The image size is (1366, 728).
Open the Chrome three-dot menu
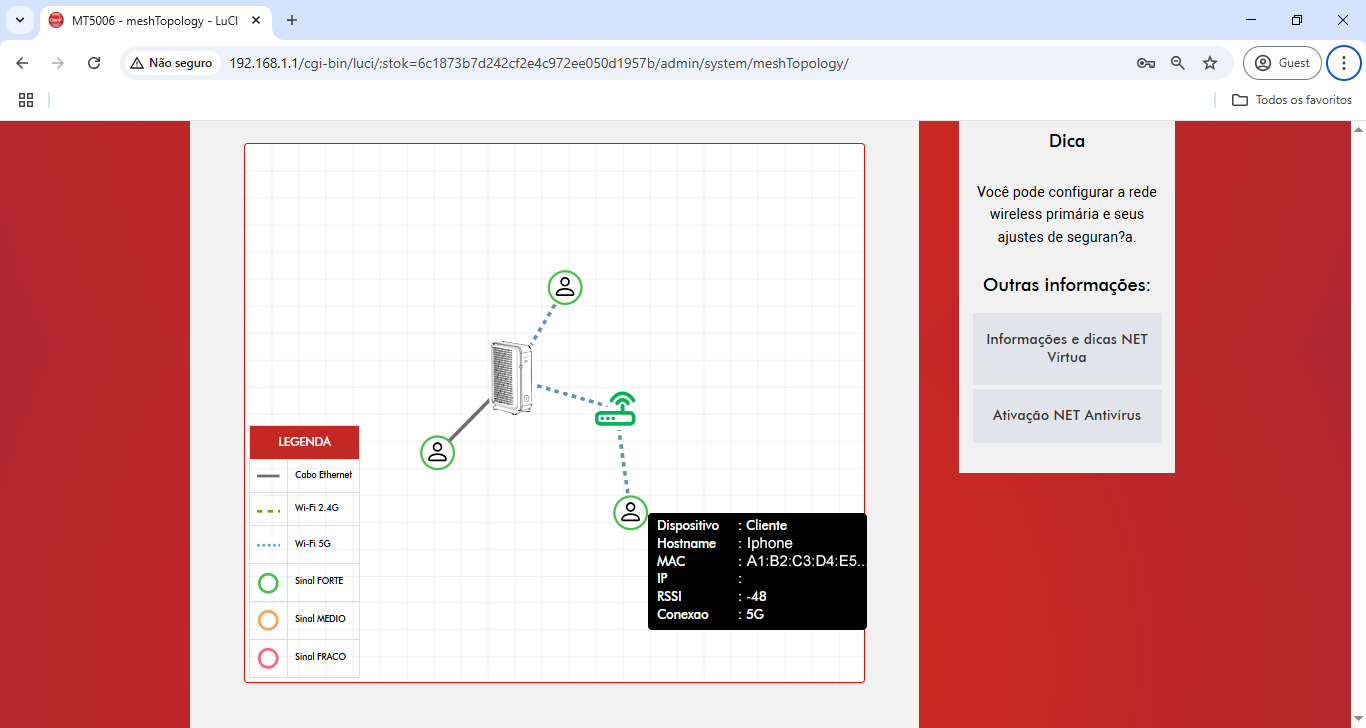click(x=1343, y=63)
